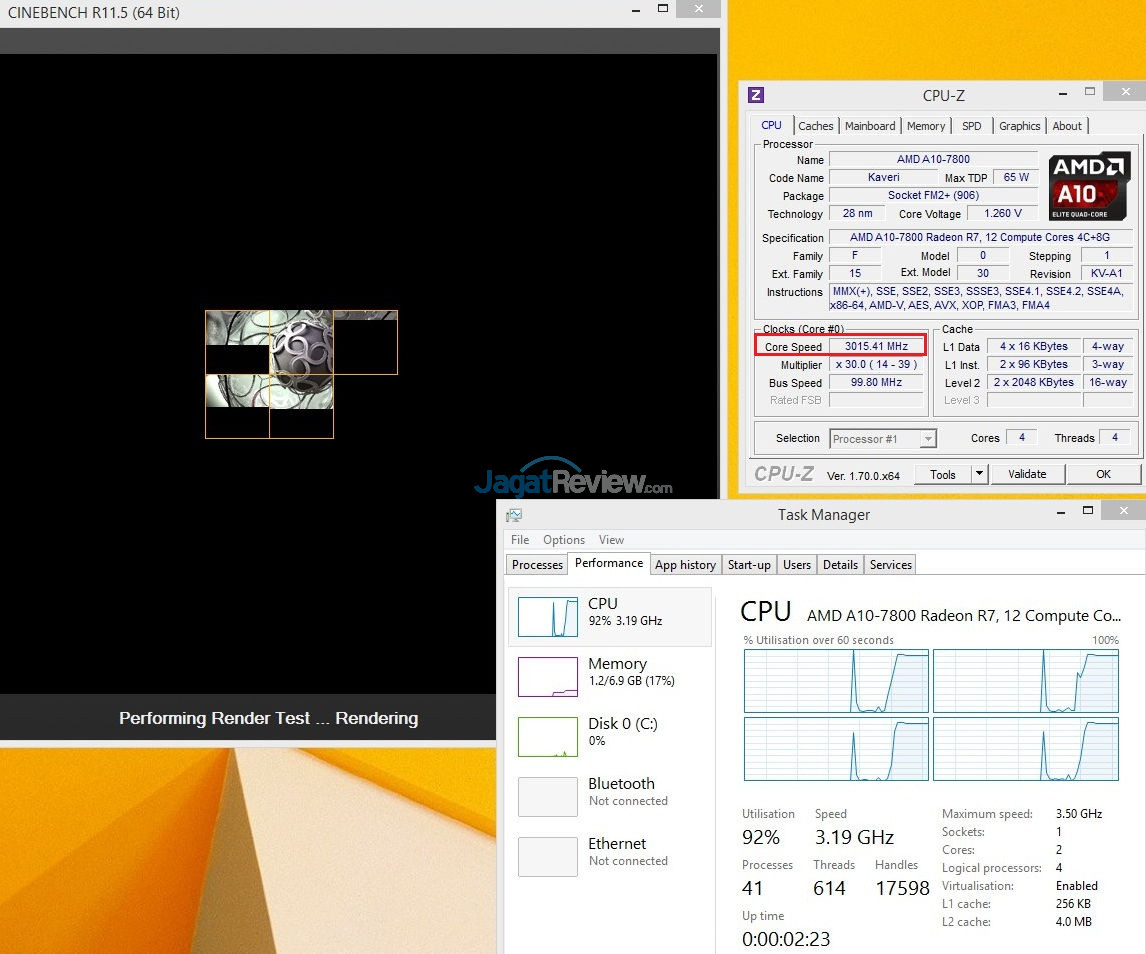Switch to the Caches tab in CPU-Z
Screen dimensions: 1146x954
(815, 126)
